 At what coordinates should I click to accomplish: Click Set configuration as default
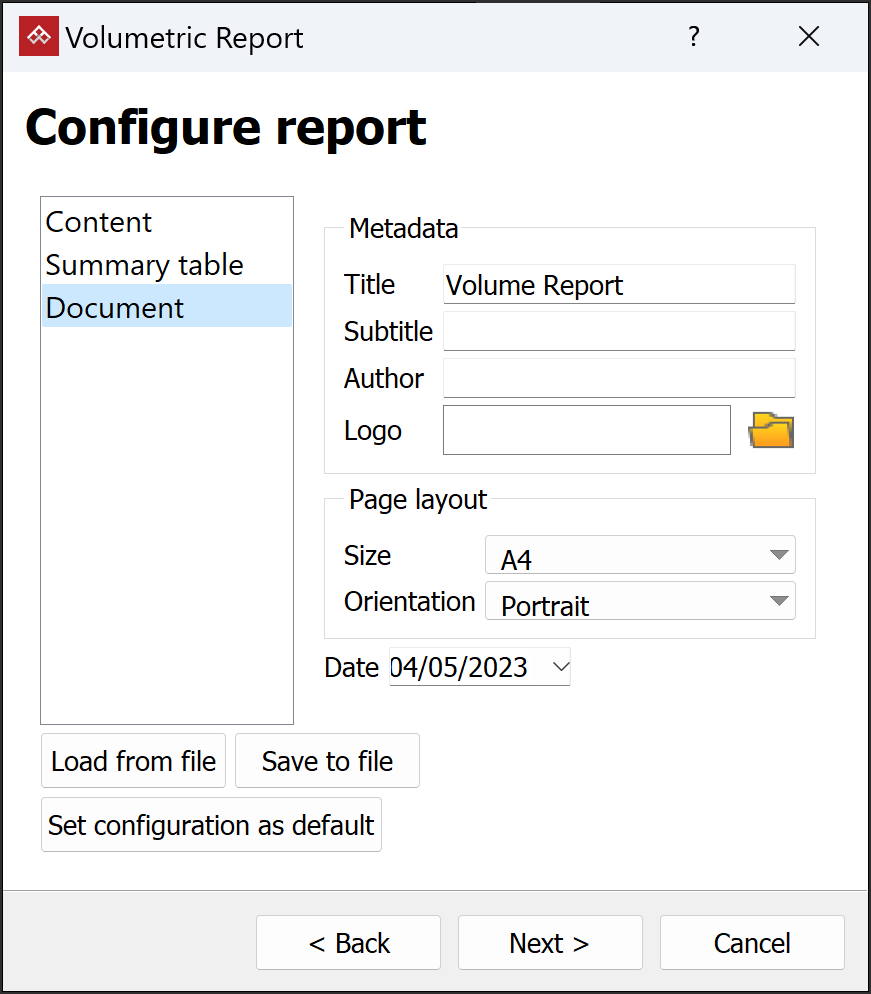click(211, 825)
